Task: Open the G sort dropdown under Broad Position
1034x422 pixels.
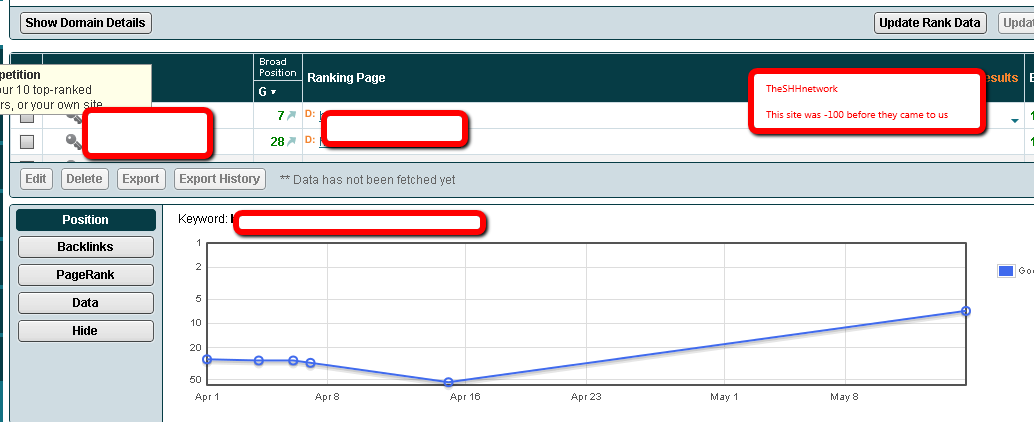Action: point(267,92)
